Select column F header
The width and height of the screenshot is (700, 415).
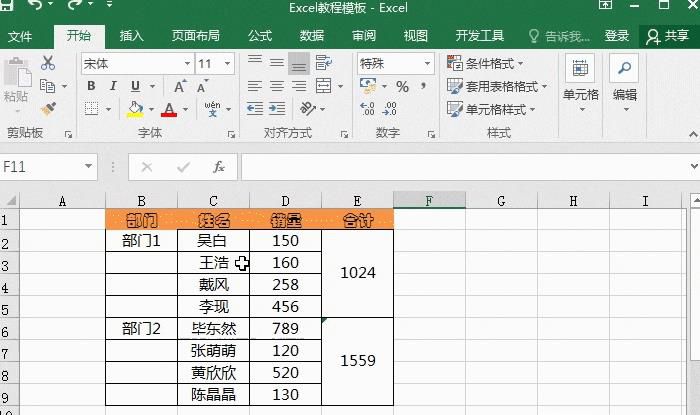[x=429, y=201]
